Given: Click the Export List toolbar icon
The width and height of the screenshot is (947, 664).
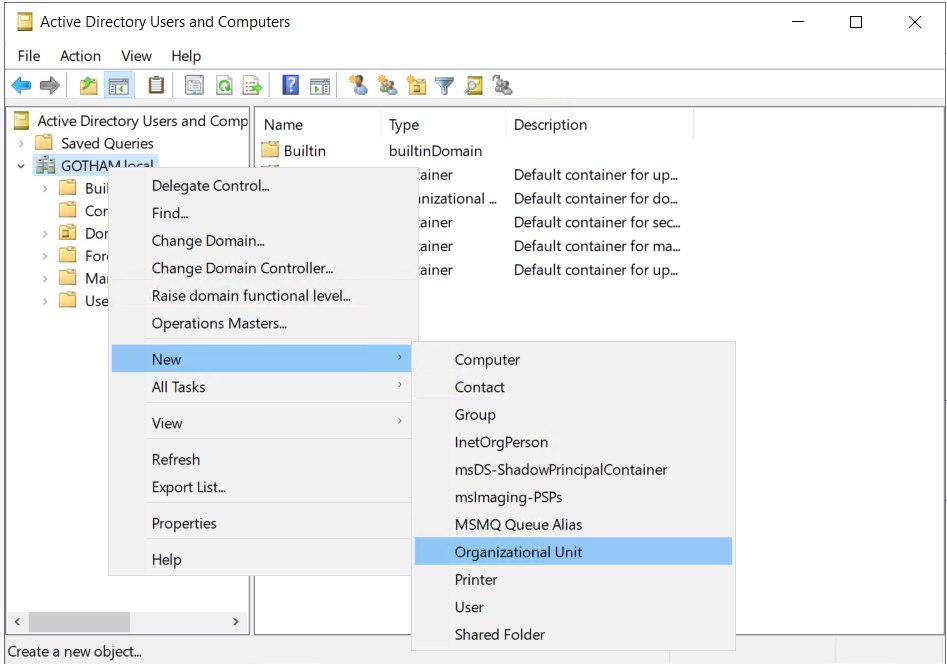Looking at the screenshot, I should [x=252, y=86].
